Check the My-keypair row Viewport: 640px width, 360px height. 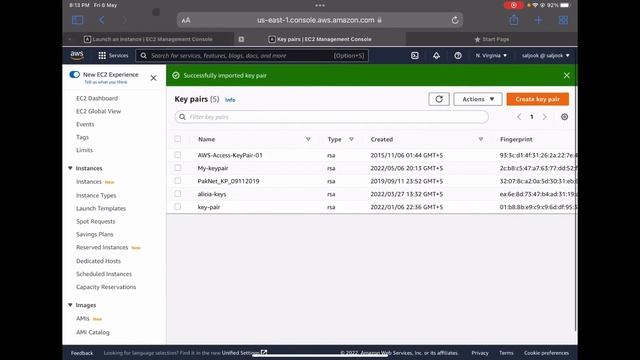coord(178,168)
